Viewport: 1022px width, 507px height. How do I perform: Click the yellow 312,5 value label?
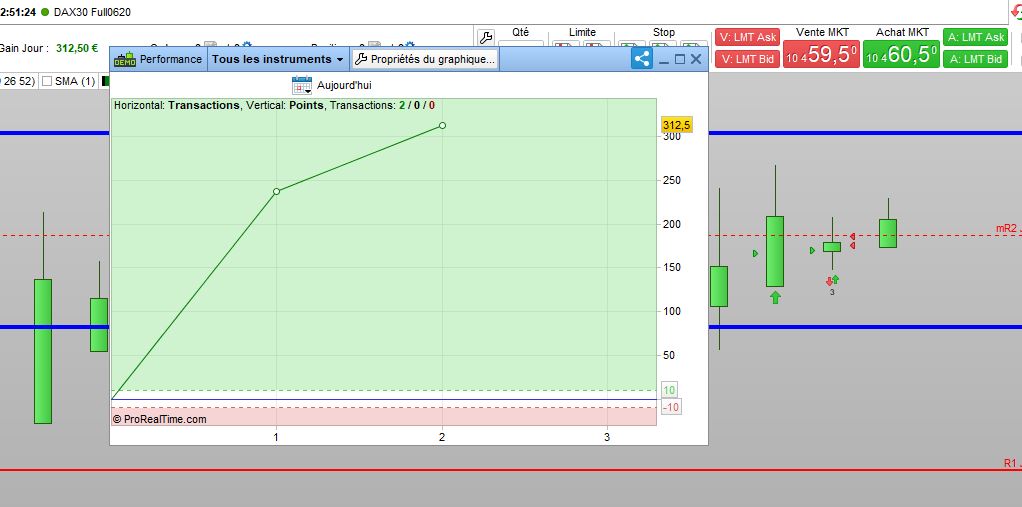(x=677, y=124)
